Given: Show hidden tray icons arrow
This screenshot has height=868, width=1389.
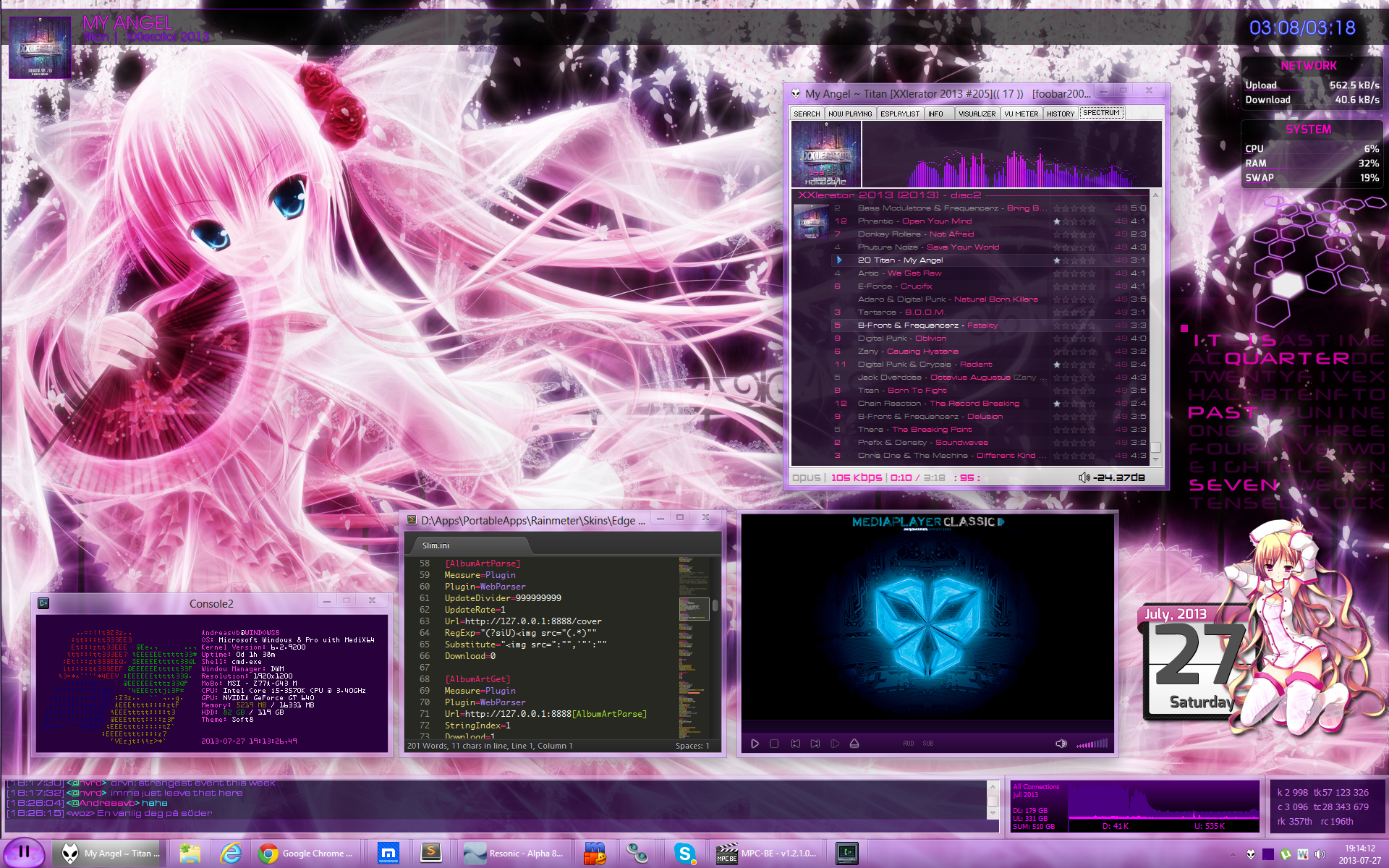Looking at the screenshot, I should coord(1234,854).
